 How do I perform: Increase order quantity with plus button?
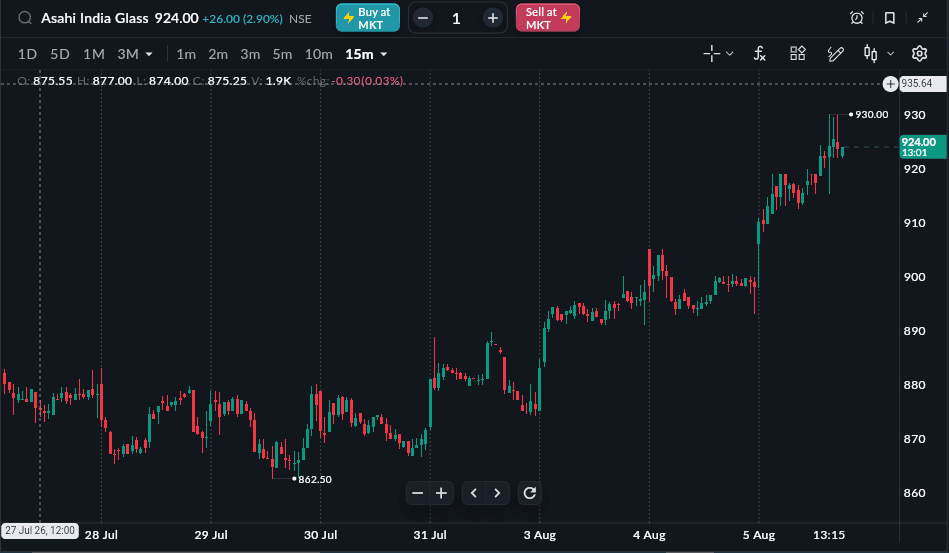(x=493, y=18)
